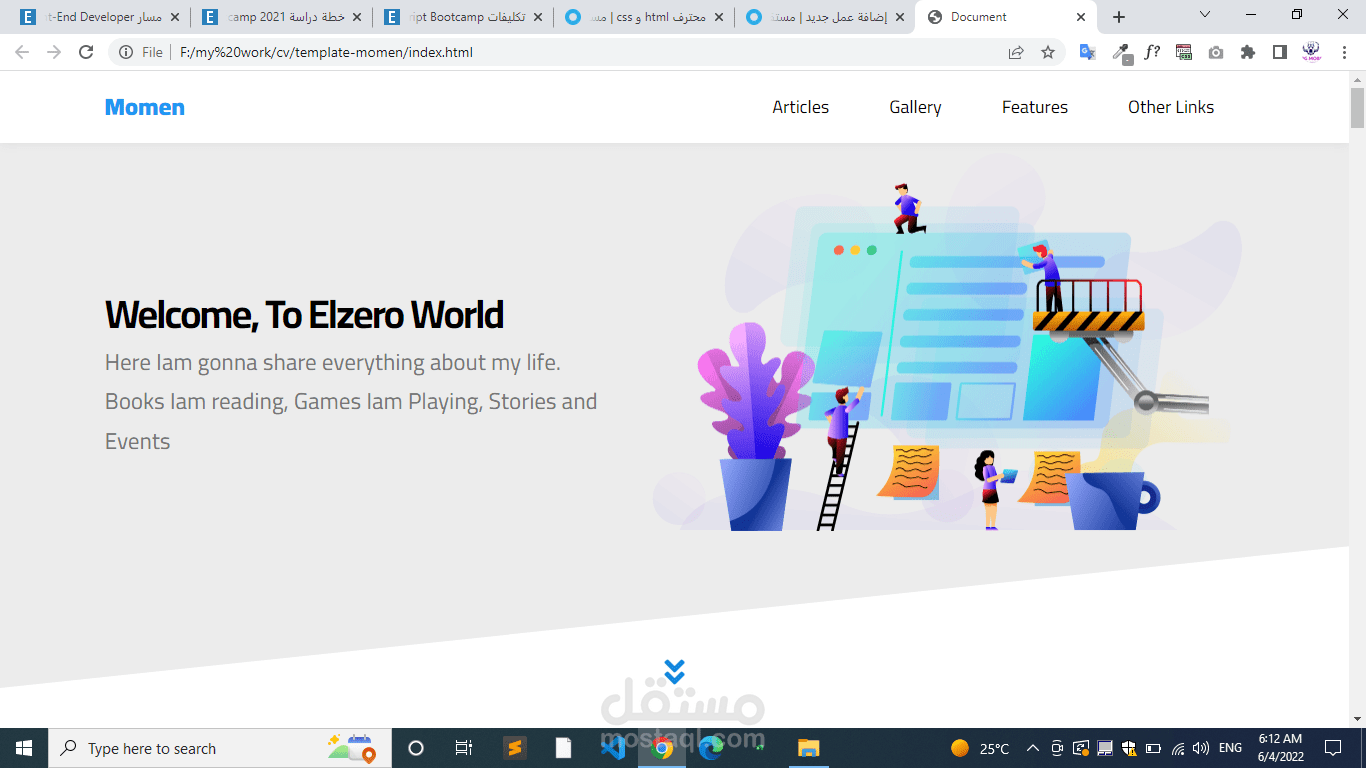Open File Explorer from the taskbar
The height and width of the screenshot is (768, 1366).
pyautogui.click(x=808, y=748)
